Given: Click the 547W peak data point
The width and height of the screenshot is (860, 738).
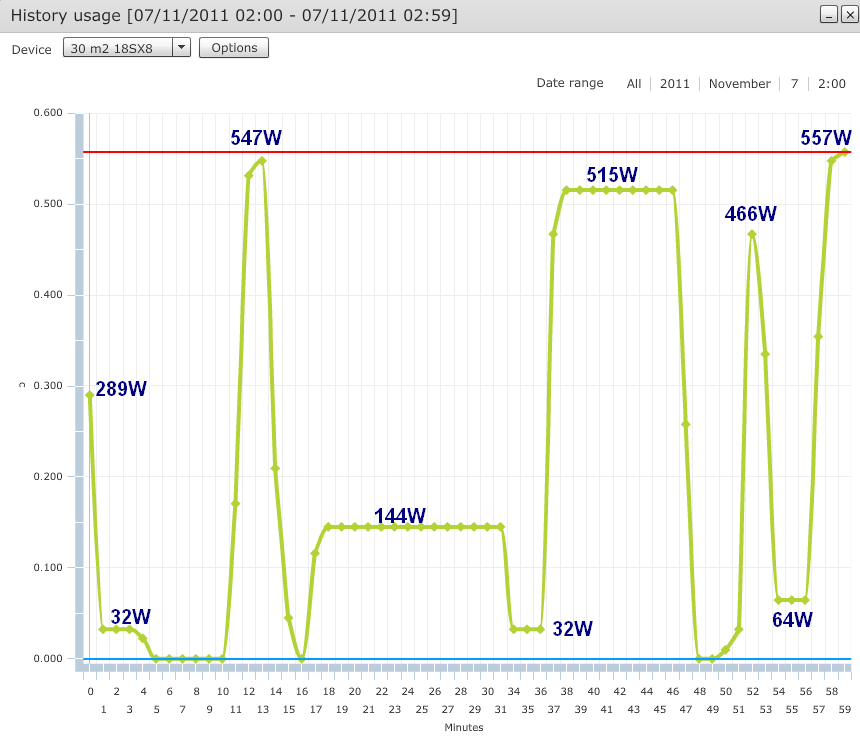Looking at the screenshot, I should pos(262,160).
